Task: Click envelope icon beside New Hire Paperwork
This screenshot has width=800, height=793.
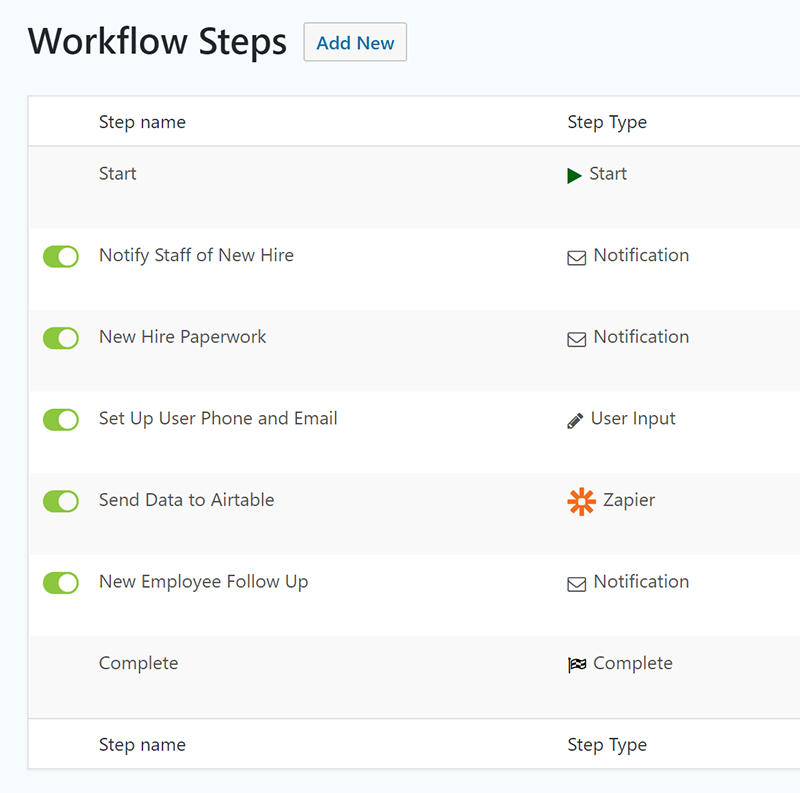Action: tap(577, 339)
